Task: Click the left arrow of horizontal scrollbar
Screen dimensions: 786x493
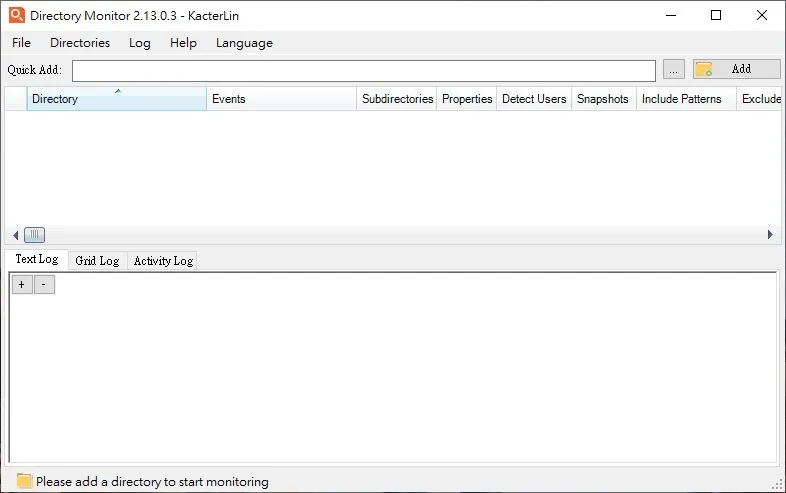Action: [15, 235]
